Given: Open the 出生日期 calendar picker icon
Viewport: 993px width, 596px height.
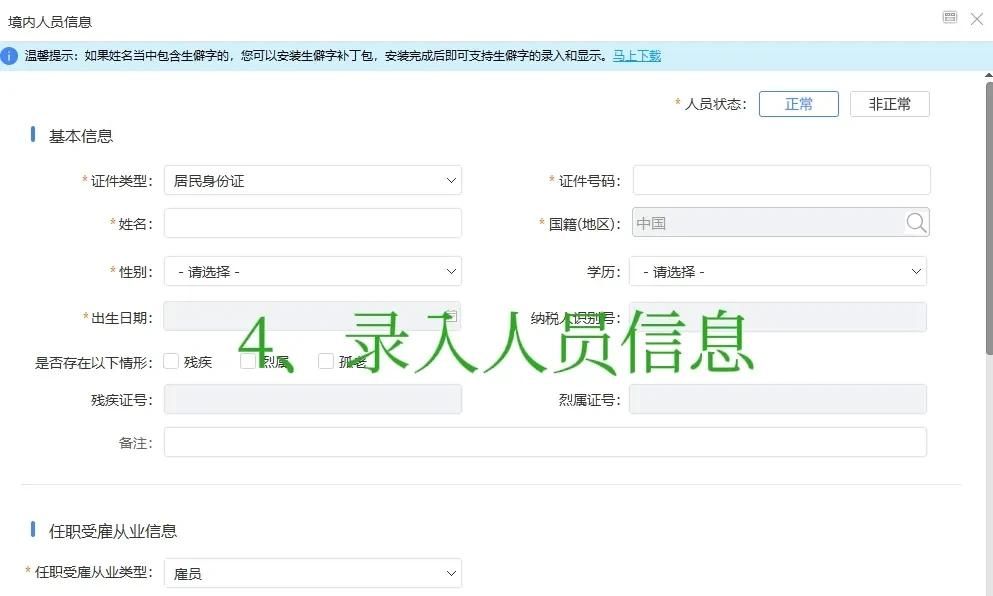Looking at the screenshot, I should [x=449, y=316].
